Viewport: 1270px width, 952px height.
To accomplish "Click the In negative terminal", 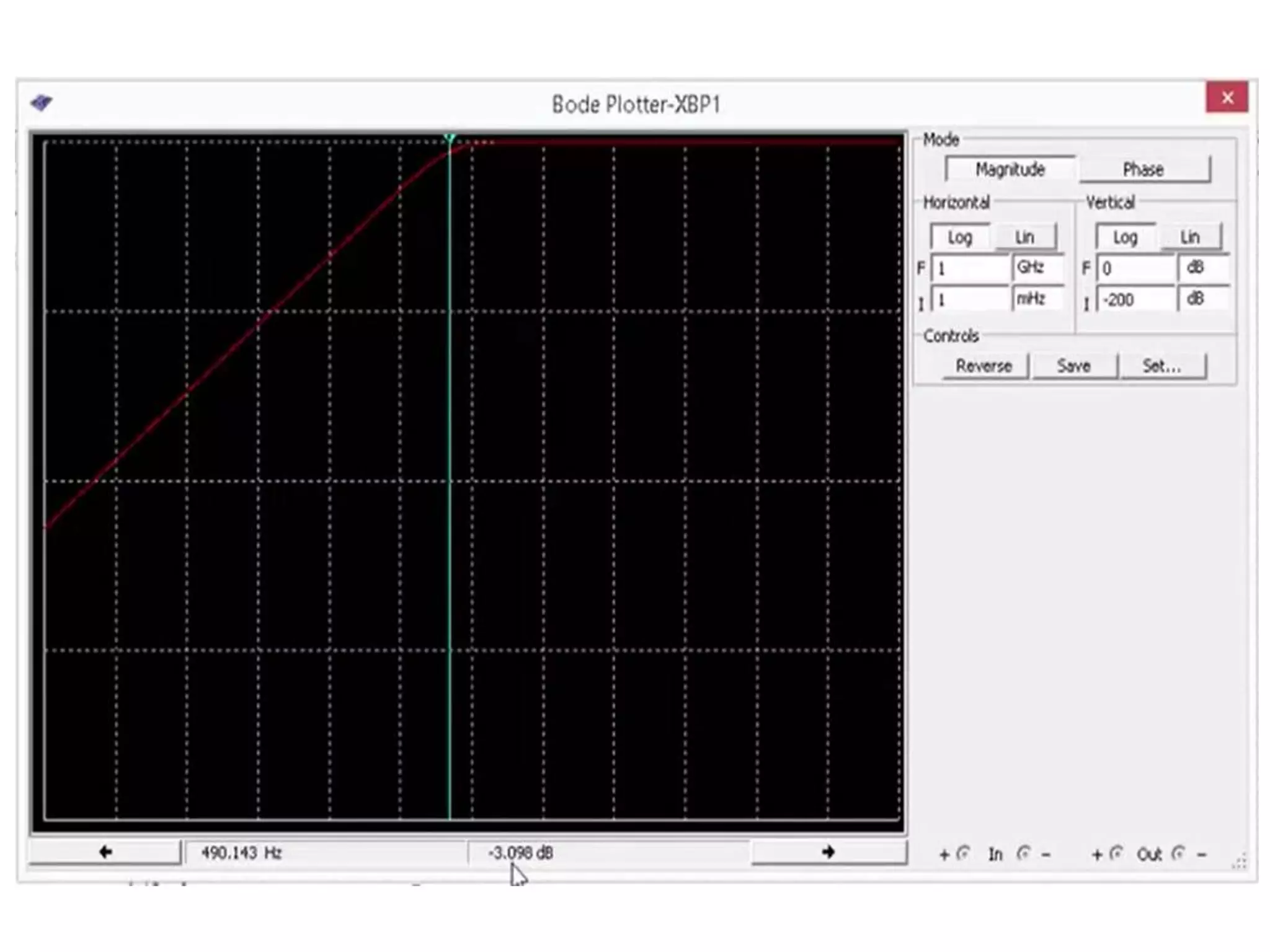I will pyautogui.click(x=1024, y=854).
